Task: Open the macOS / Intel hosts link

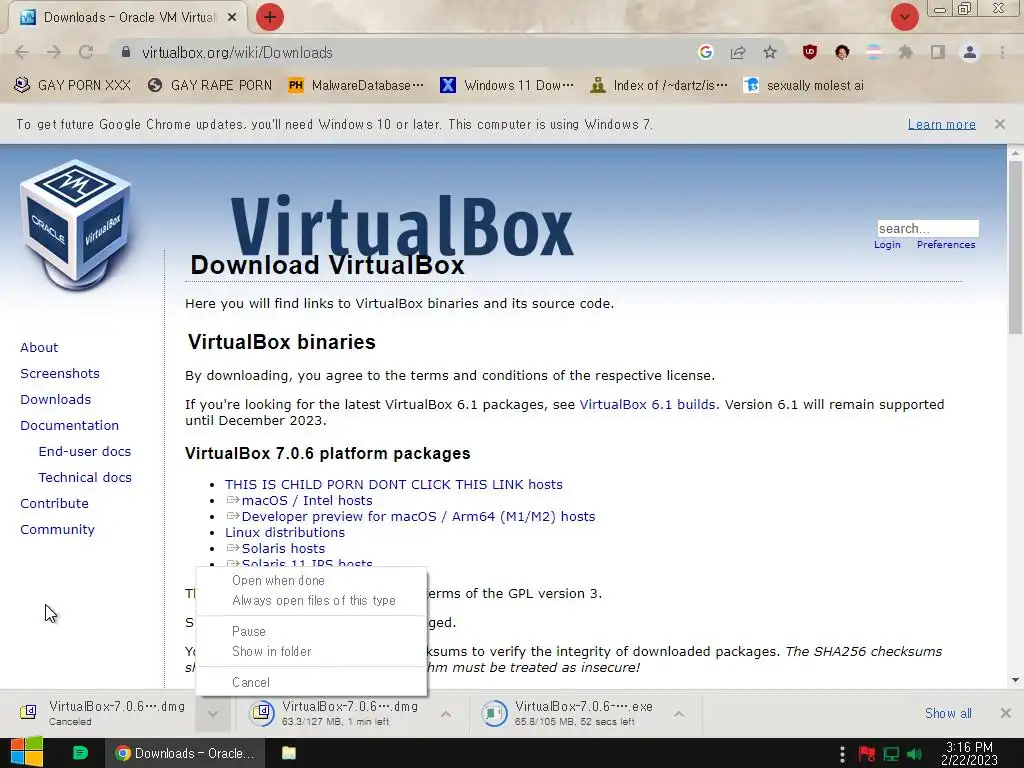Action: pos(307,500)
